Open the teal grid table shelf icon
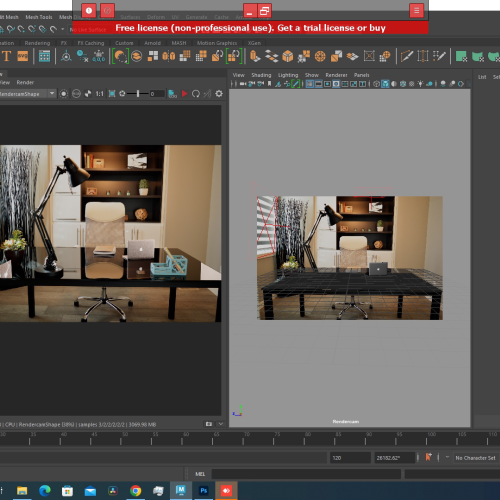This screenshot has height=500, width=500. 44,56
